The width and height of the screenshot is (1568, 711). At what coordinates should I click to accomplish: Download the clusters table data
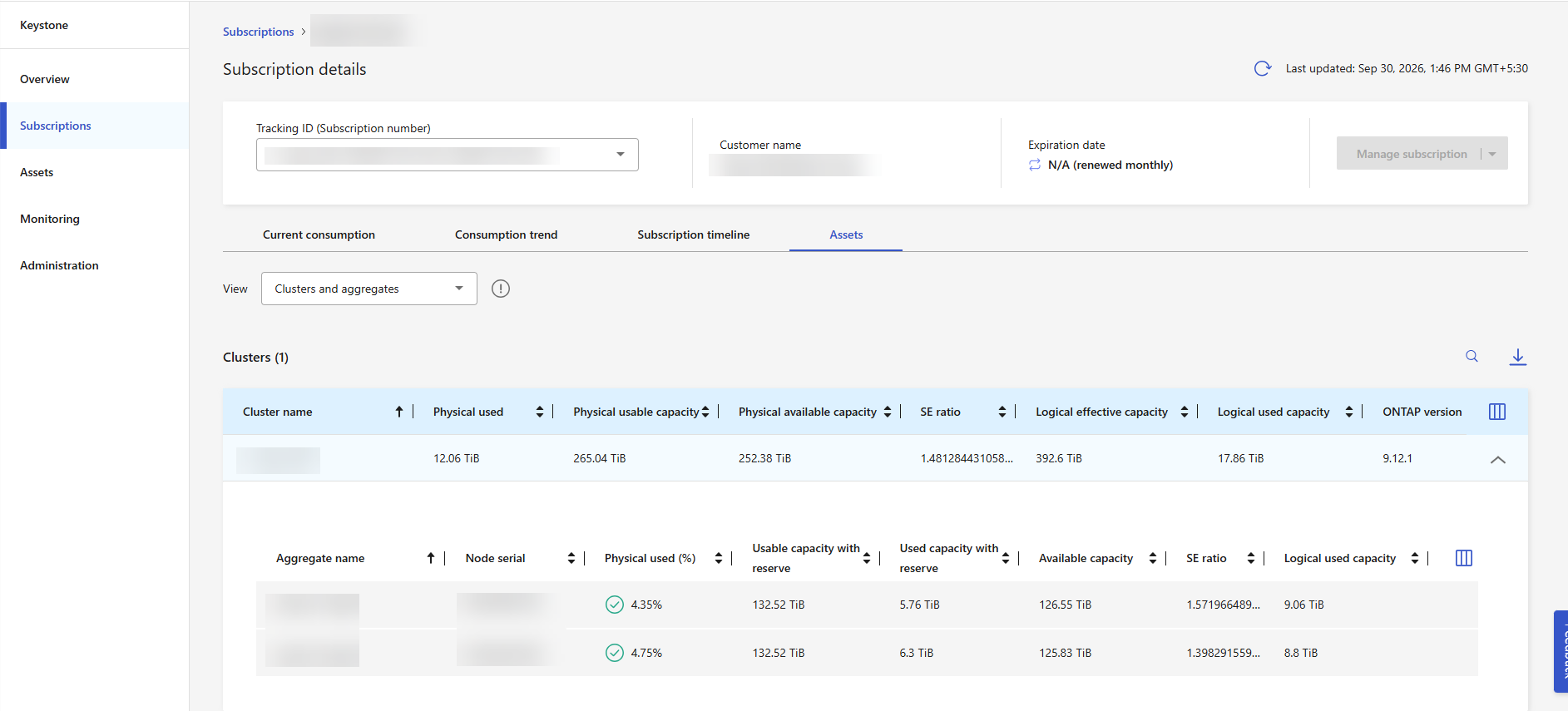click(1517, 357)
